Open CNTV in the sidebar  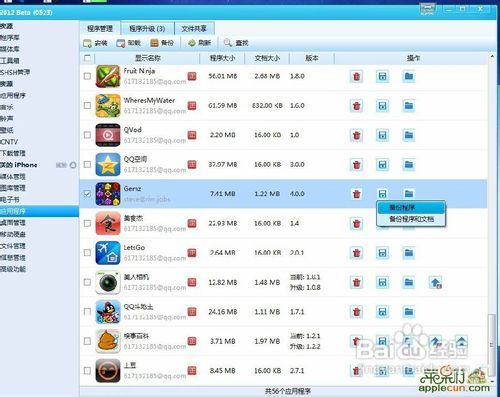point(9,142)
